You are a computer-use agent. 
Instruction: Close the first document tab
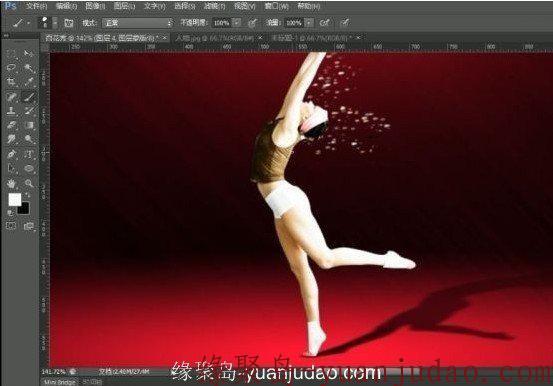[x=165, y=37]
